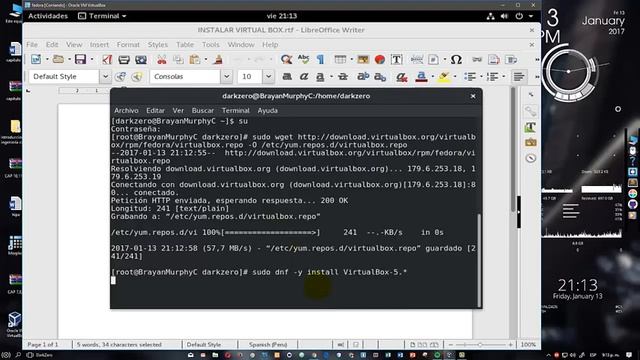Expand the GNOME system power menu arrow

click(531, 16)
